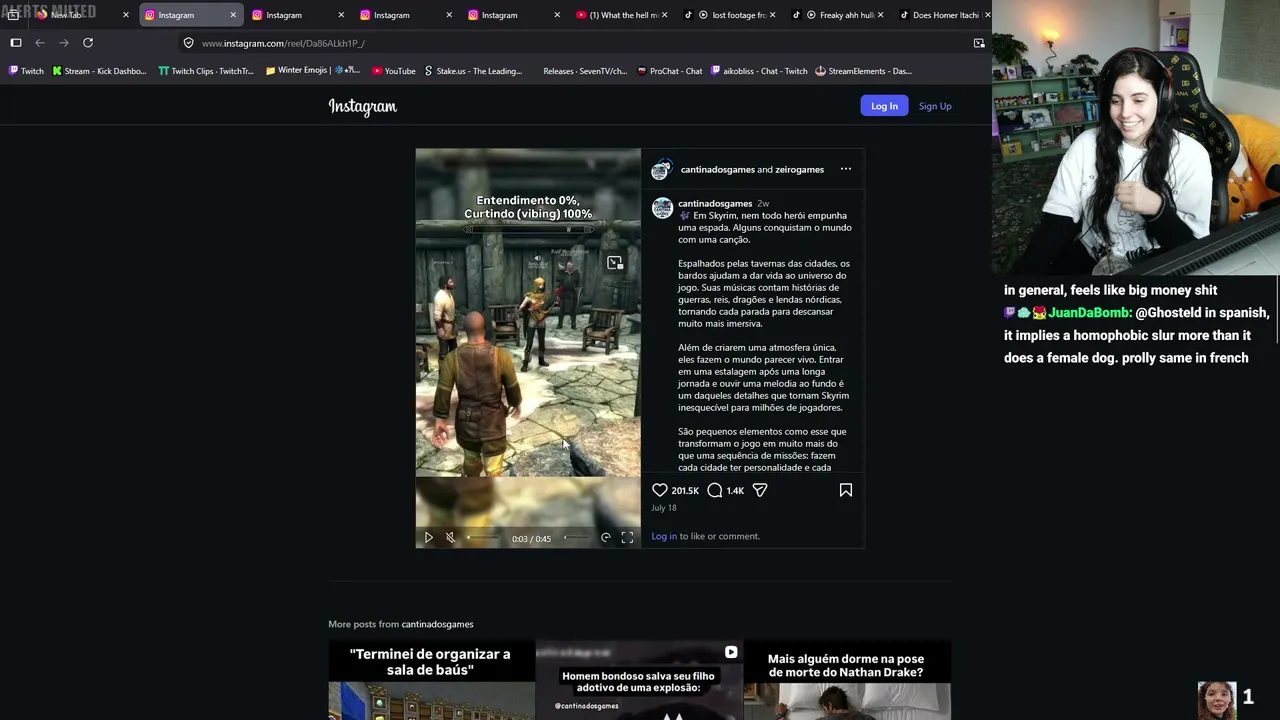1280x720 pixels.
Task: Open the Stake.us bookmark
Action: [473, 71]
